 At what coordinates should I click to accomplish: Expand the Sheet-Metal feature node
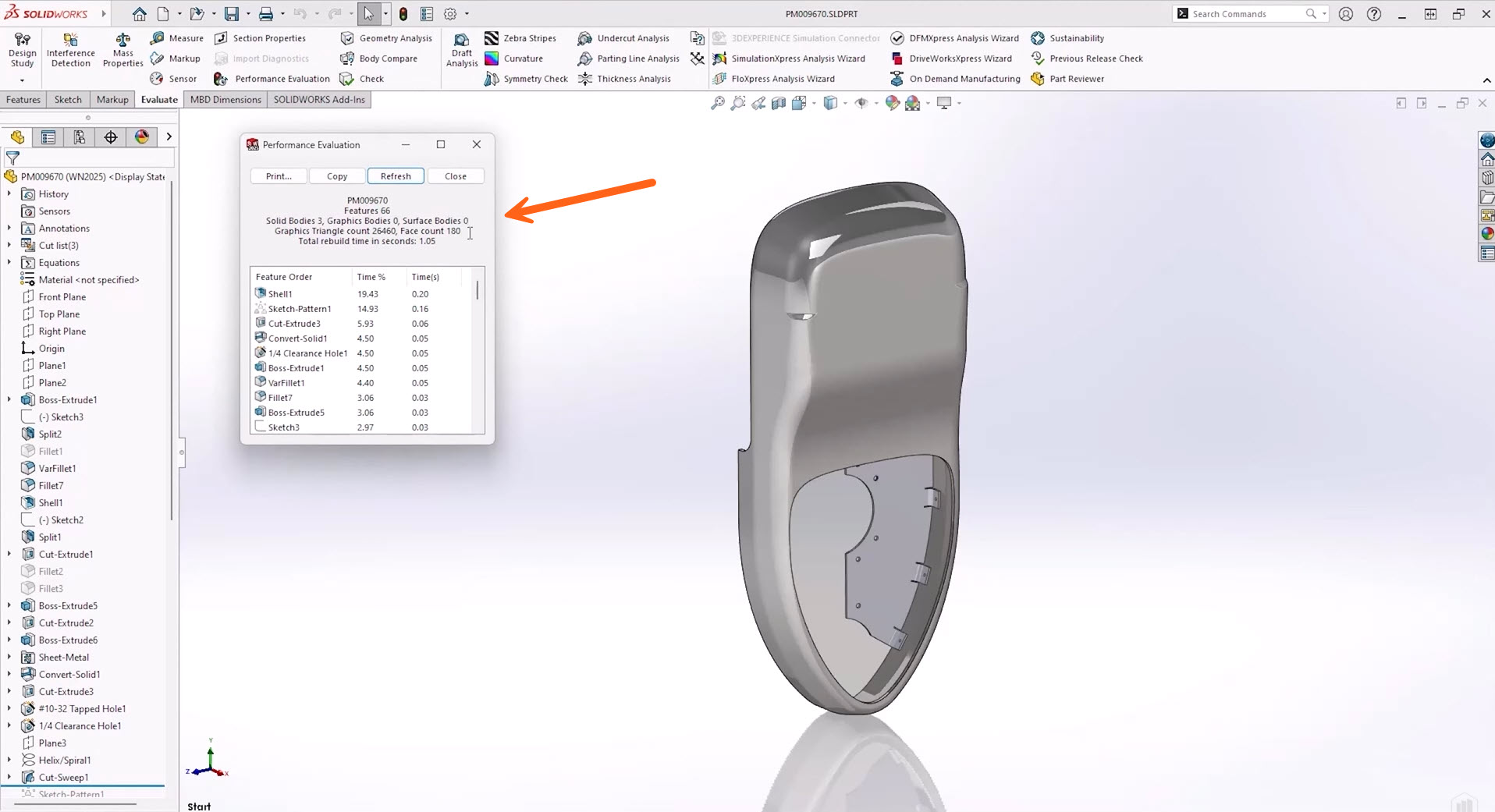pyautogui.click(x=9, y=658)
